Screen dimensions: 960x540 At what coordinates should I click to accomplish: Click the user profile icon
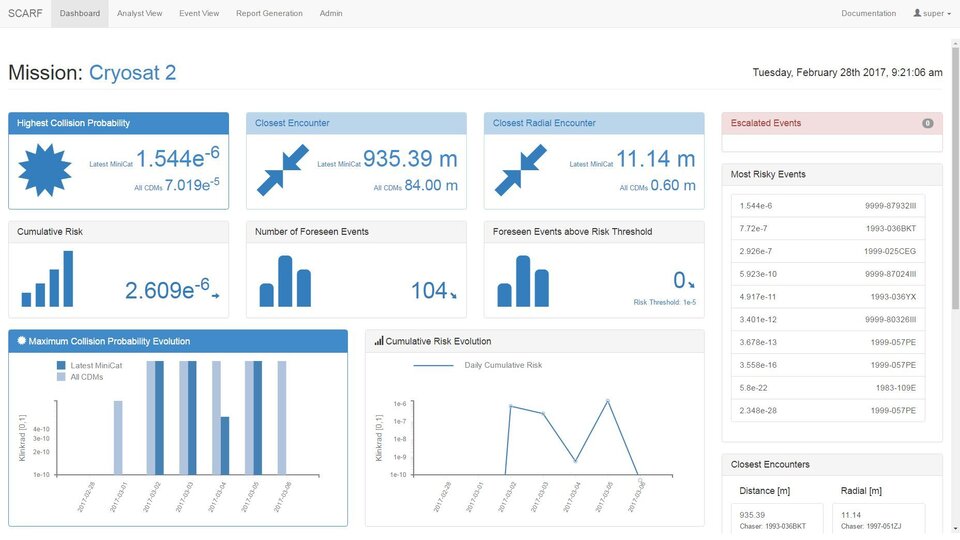tap(917, 13)
